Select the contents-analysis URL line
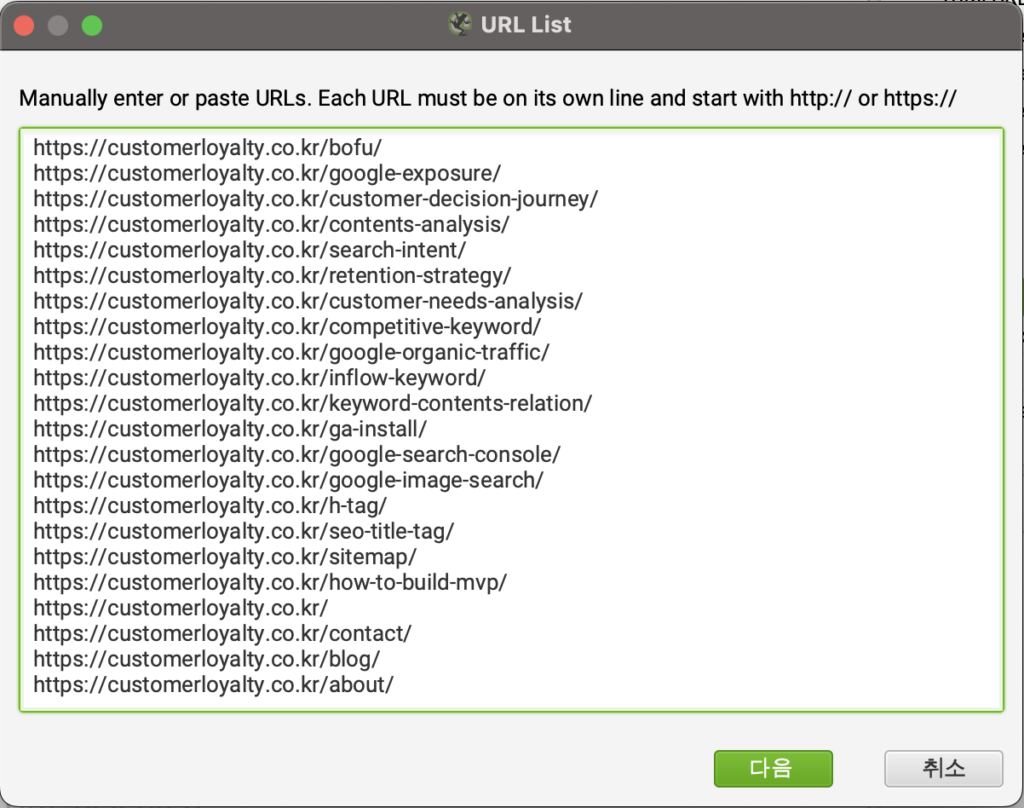This screenshot has height=808, width=1024. click(x=271, y=224)
